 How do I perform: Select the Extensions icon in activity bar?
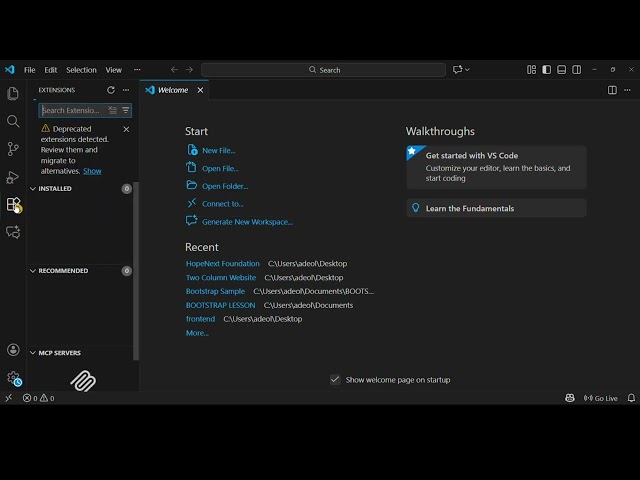[x=13, y=204]
